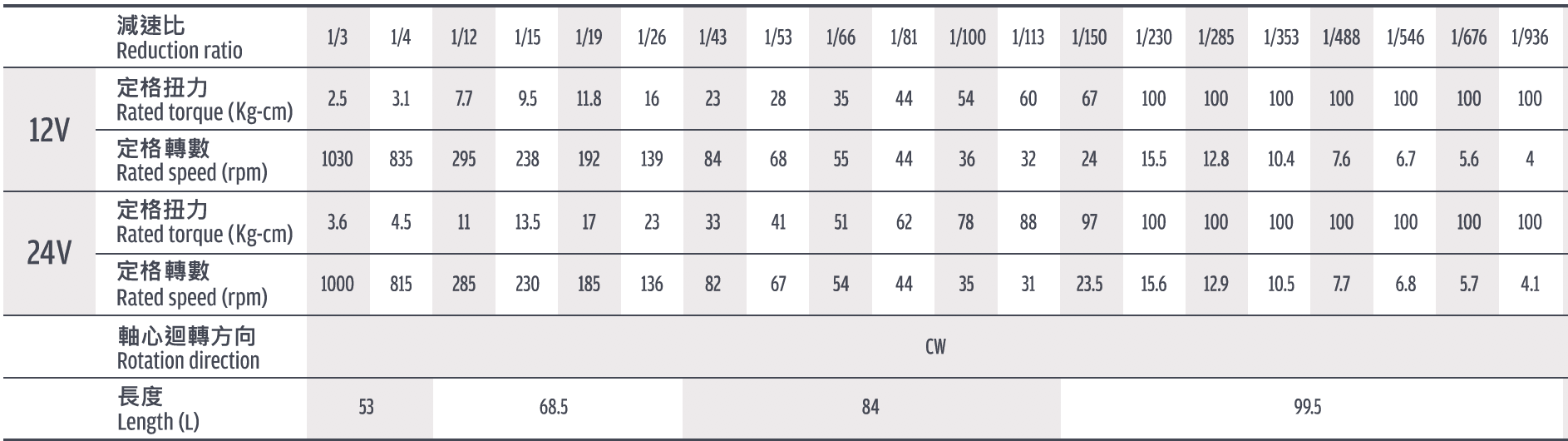Click the 1/3 reduction ratio header
The image size is (1568, 441).
(338, 37)
